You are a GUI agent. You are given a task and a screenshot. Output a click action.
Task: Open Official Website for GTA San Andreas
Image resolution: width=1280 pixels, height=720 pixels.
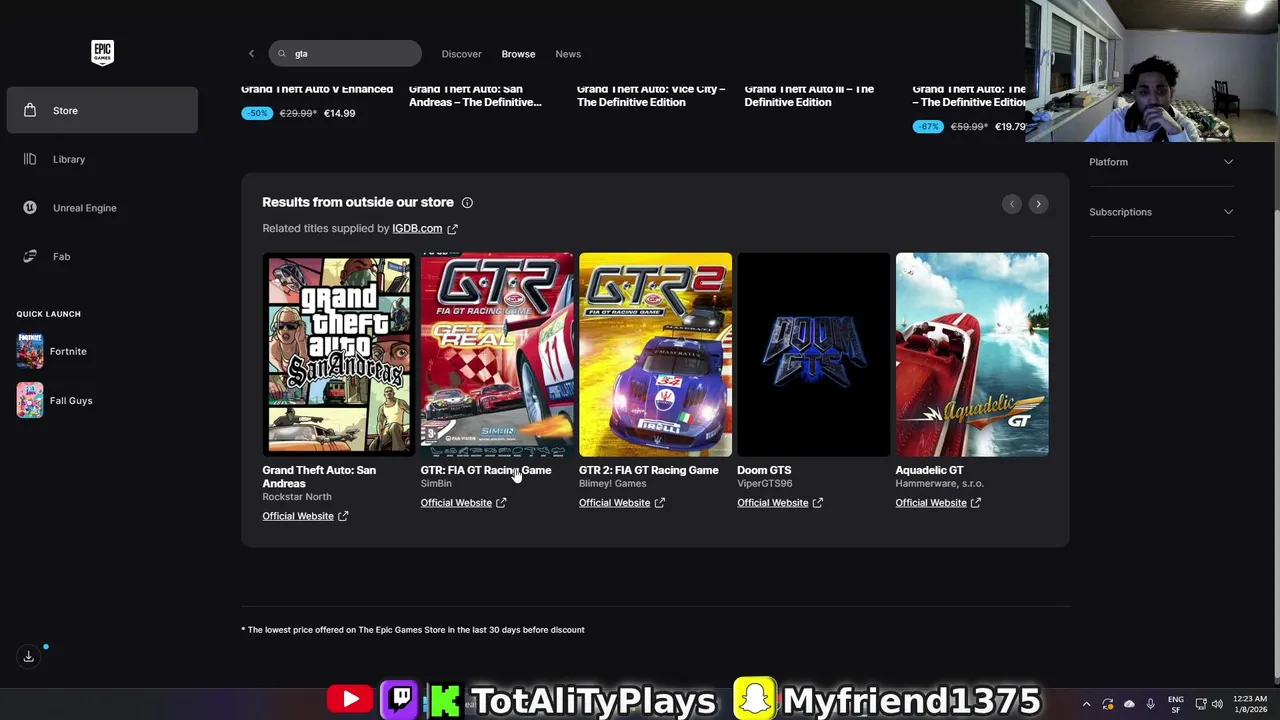[298, 516]
